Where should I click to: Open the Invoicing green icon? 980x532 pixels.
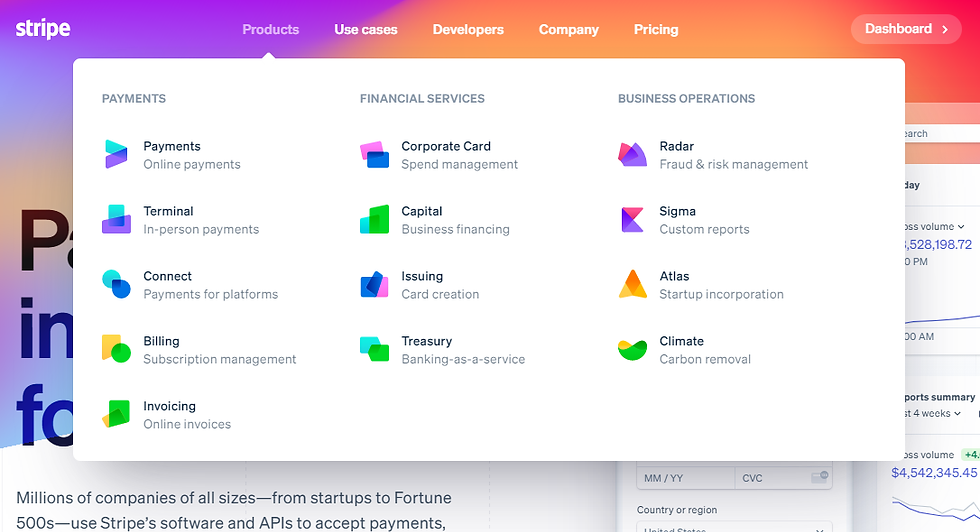(116, 414)
